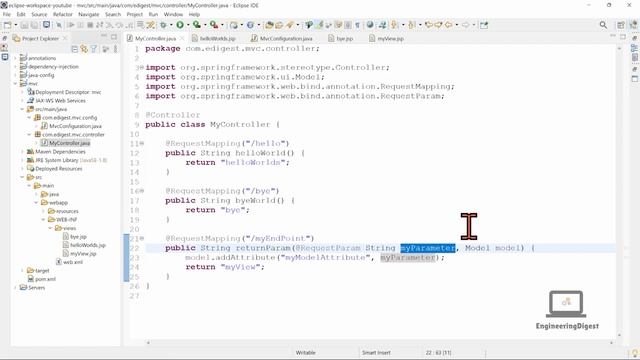Click the Writable status bar field

click(x=305, y=353)
